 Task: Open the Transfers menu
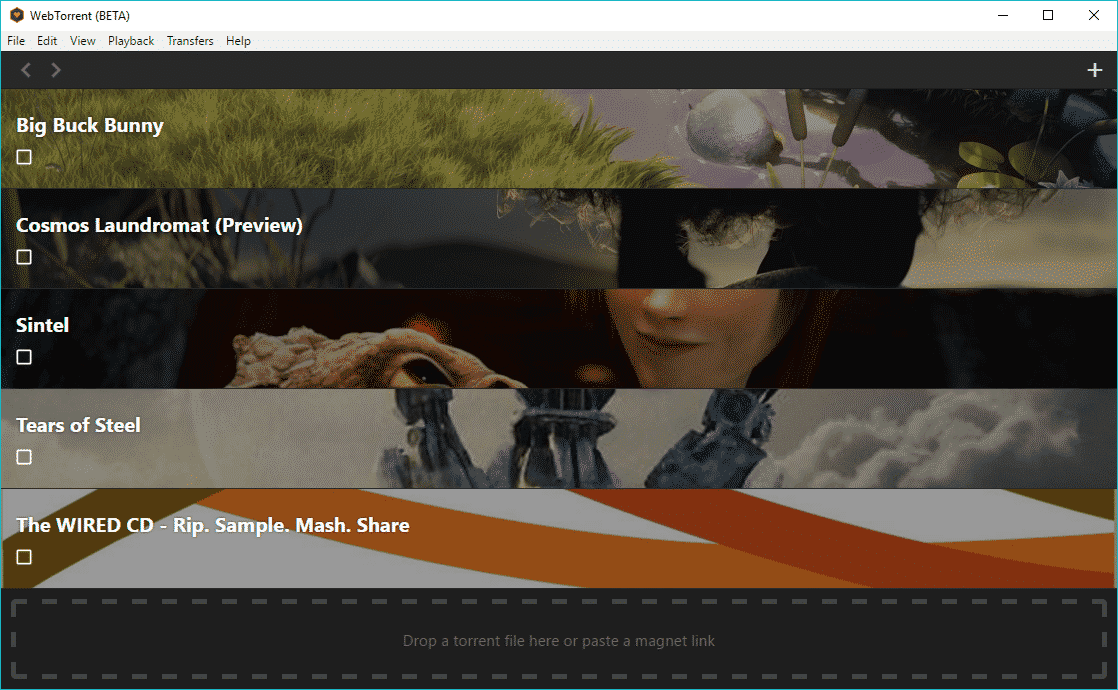pyautogui.click(x=190, y=41)
